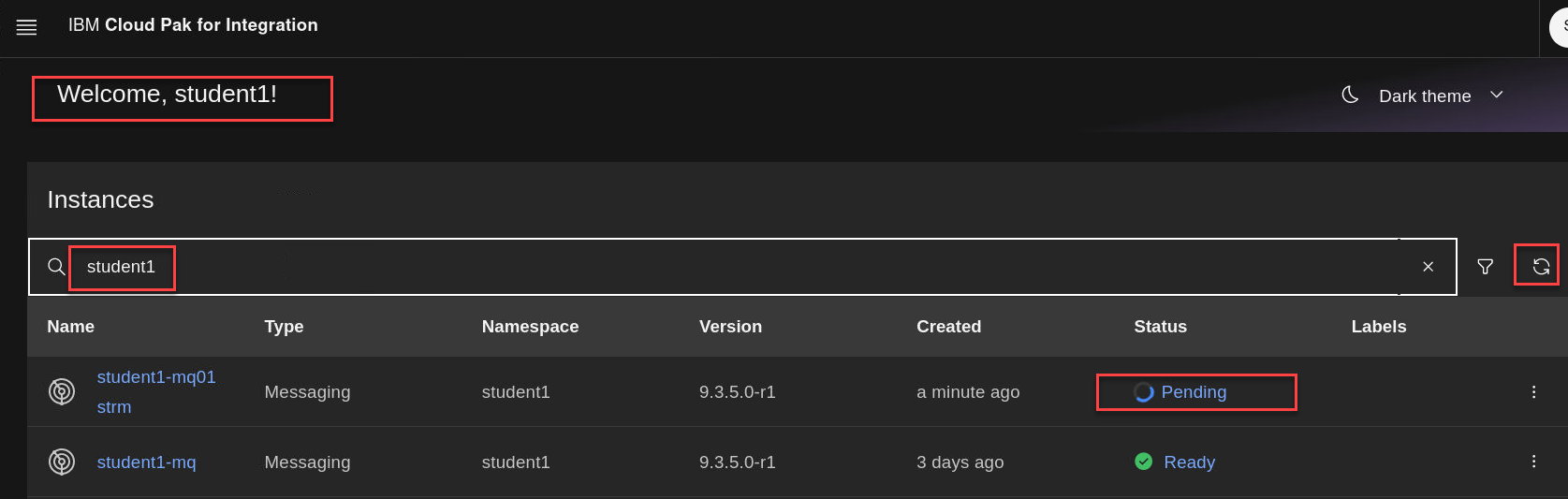
Task: Expand the Dark theme dropdown
Action: coord(1496,95)
